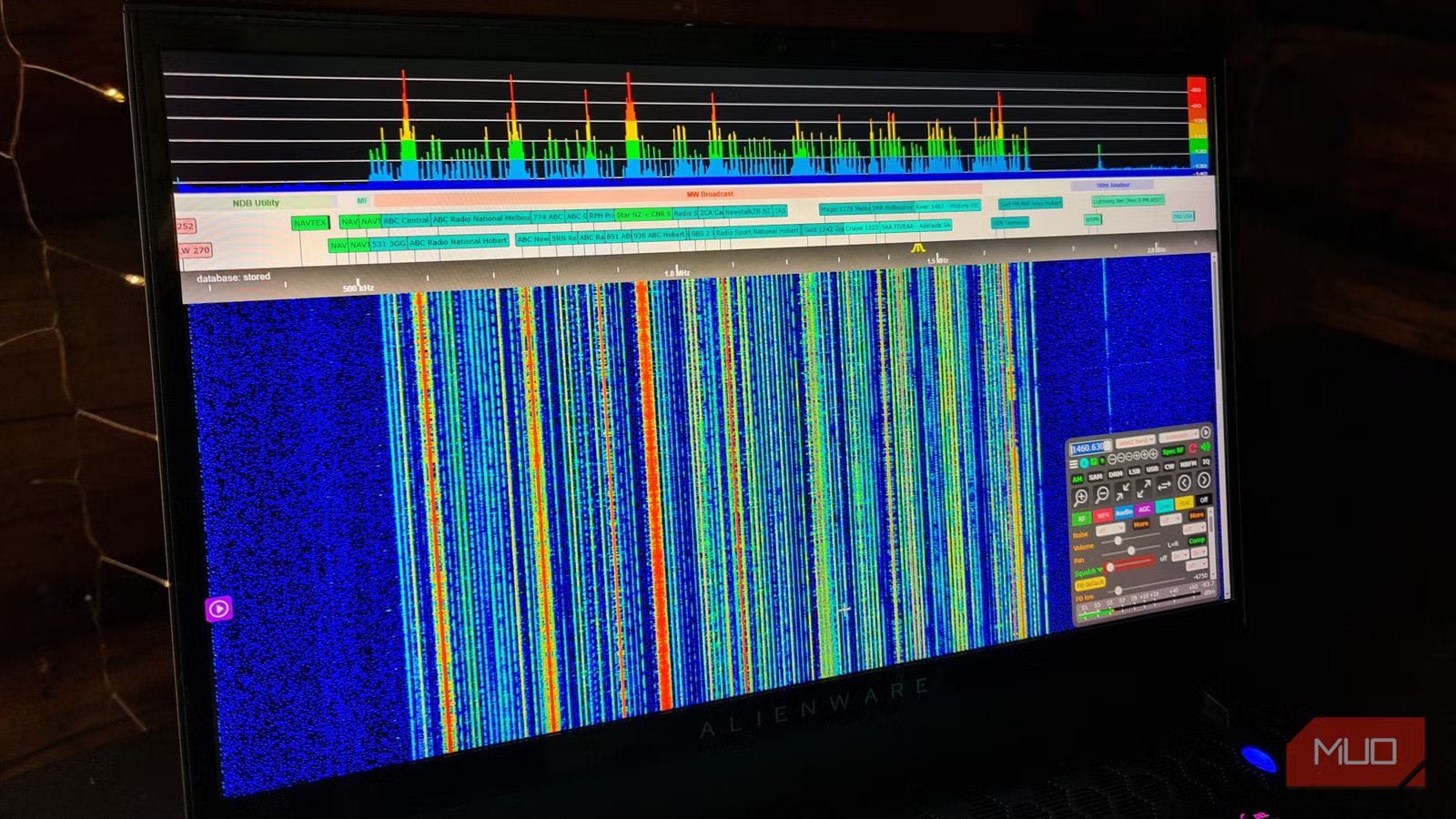Image resolution: width=1456 pixels, height=819 pixels.
Task: Adjust the PB low slider
Action: 1147,585
